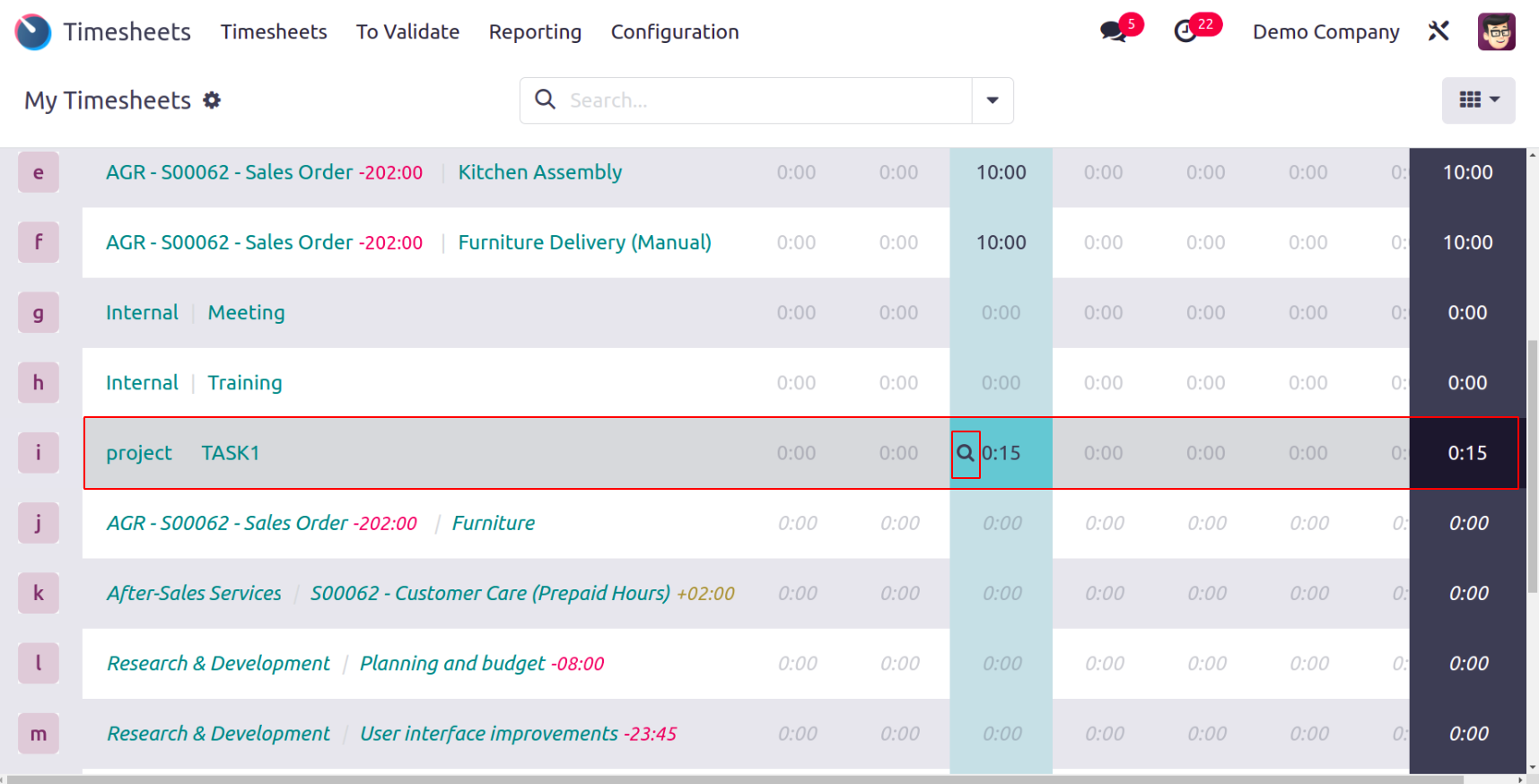This screenshot has width=1539, height=784.
Task: Click highlighted 0:00 cell in Meeting row
Action: point(1001,312)
